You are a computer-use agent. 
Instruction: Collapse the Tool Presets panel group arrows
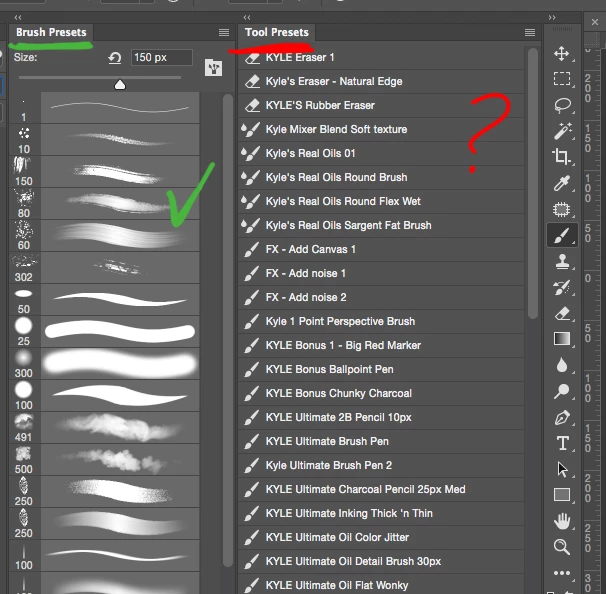[247, 17]
